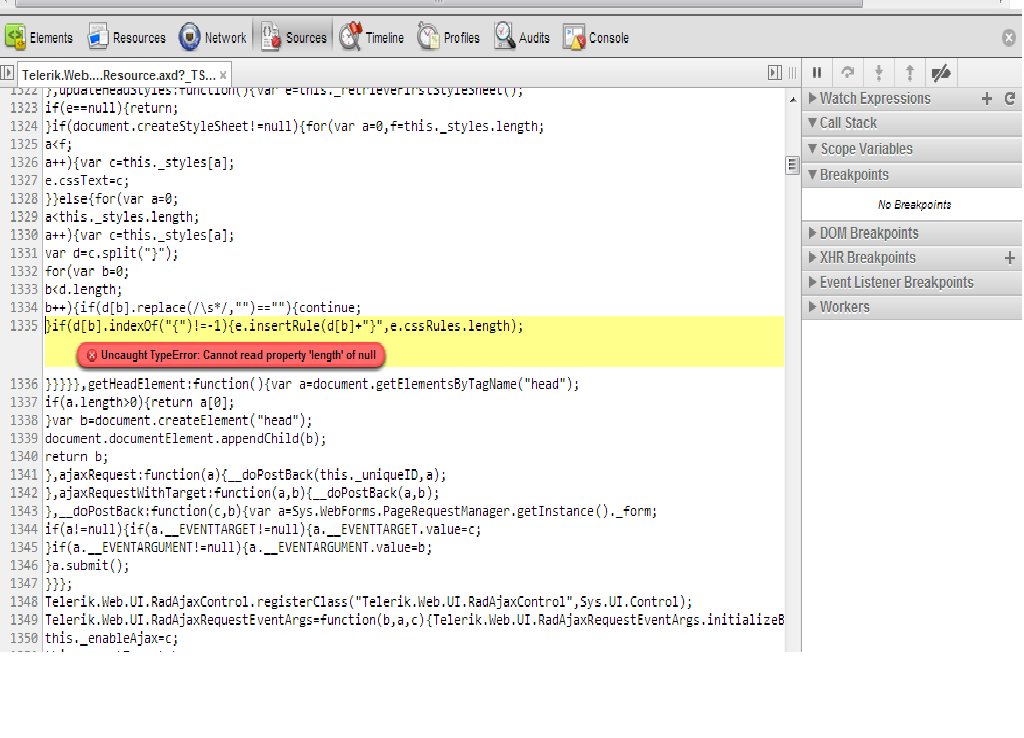Open the Elements panel
The width and height of the screenshot is (1024, 738).
point(39,38)
